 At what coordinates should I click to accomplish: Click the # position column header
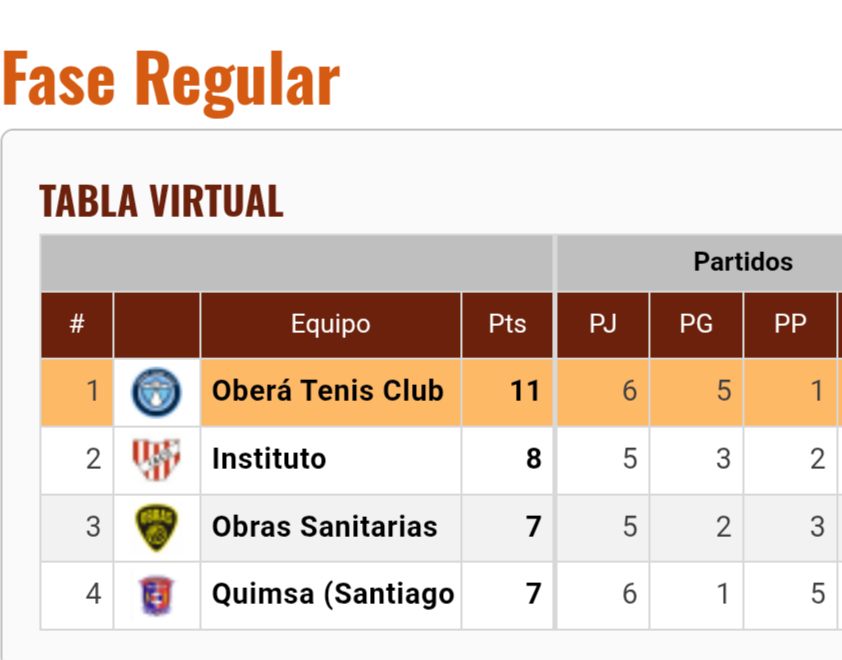[77, 324]
